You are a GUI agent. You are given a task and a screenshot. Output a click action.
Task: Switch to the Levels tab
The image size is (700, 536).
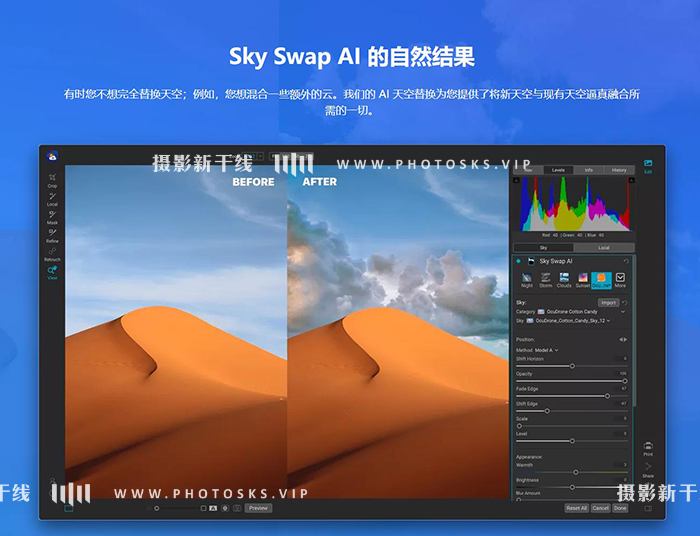(558, 170)
